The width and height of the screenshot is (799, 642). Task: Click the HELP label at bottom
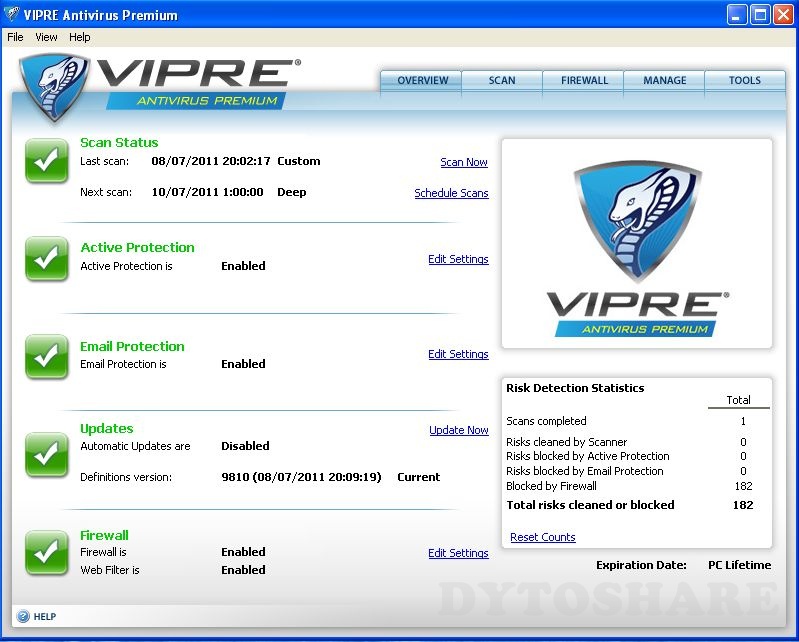point(45,617)
